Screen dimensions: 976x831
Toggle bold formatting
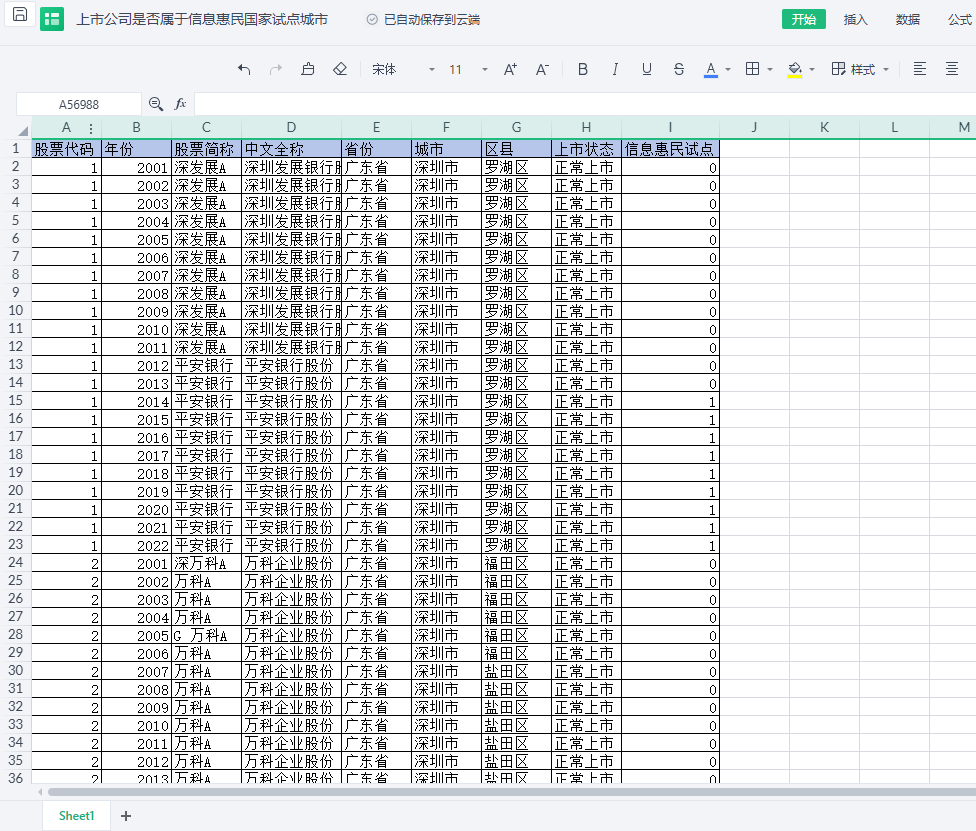pos(583,69)
